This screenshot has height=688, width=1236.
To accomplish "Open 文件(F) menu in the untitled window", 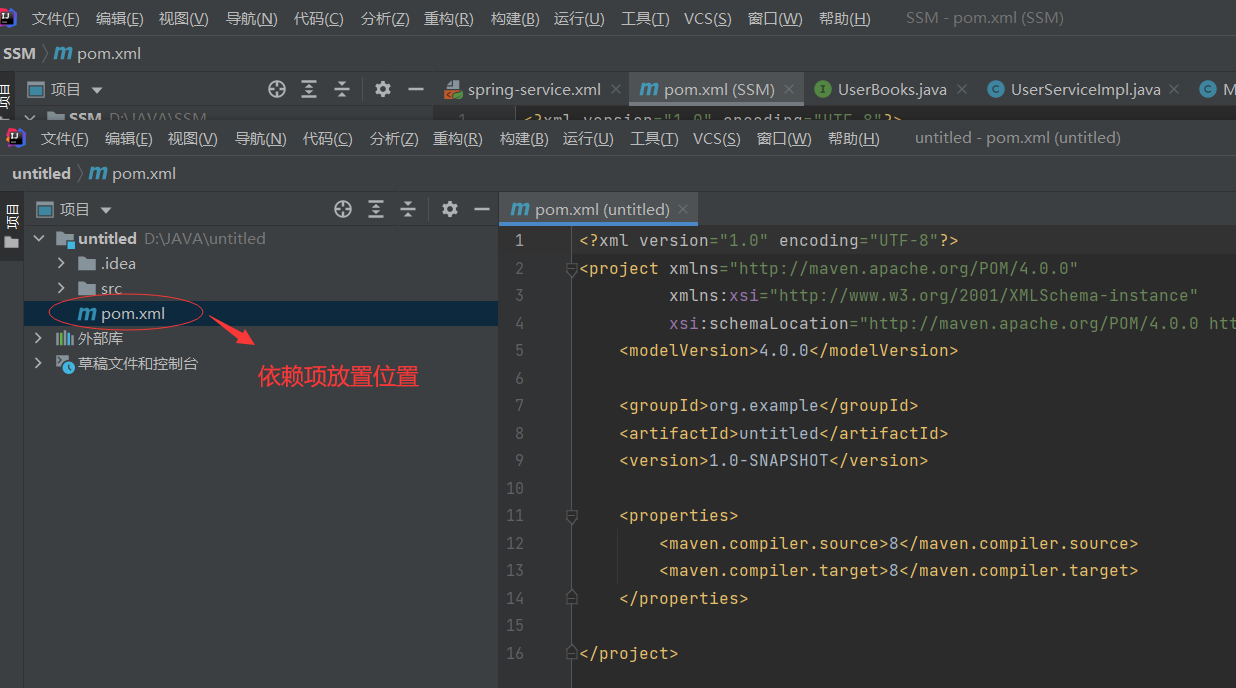I will (x=65, y=138).
